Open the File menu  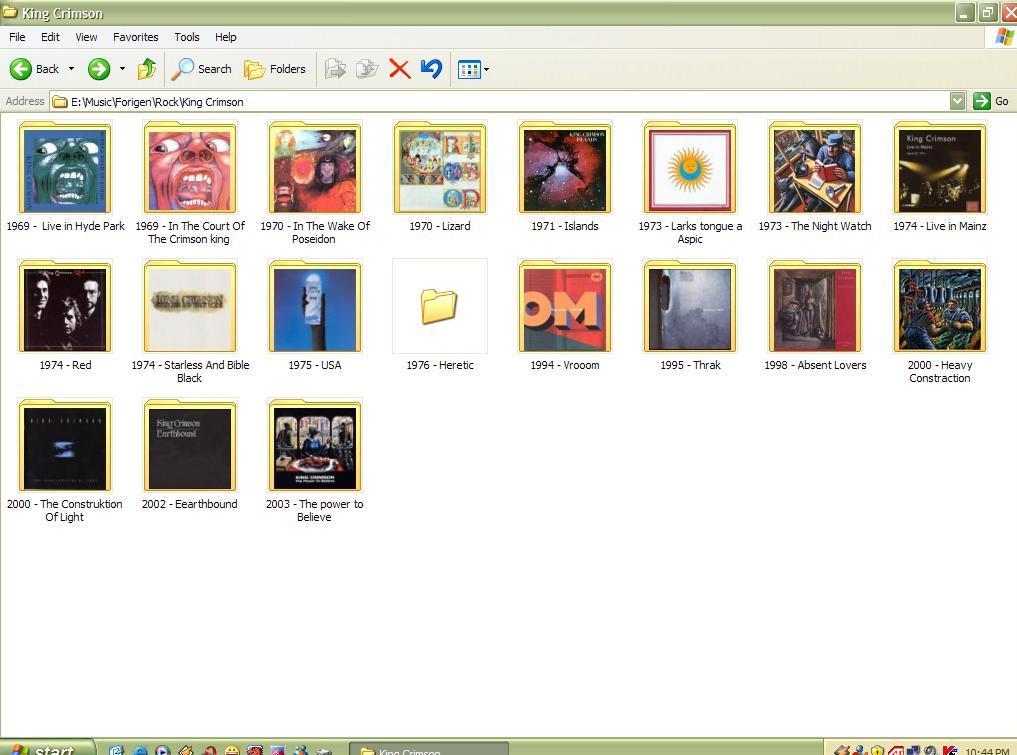pos(18,37)
